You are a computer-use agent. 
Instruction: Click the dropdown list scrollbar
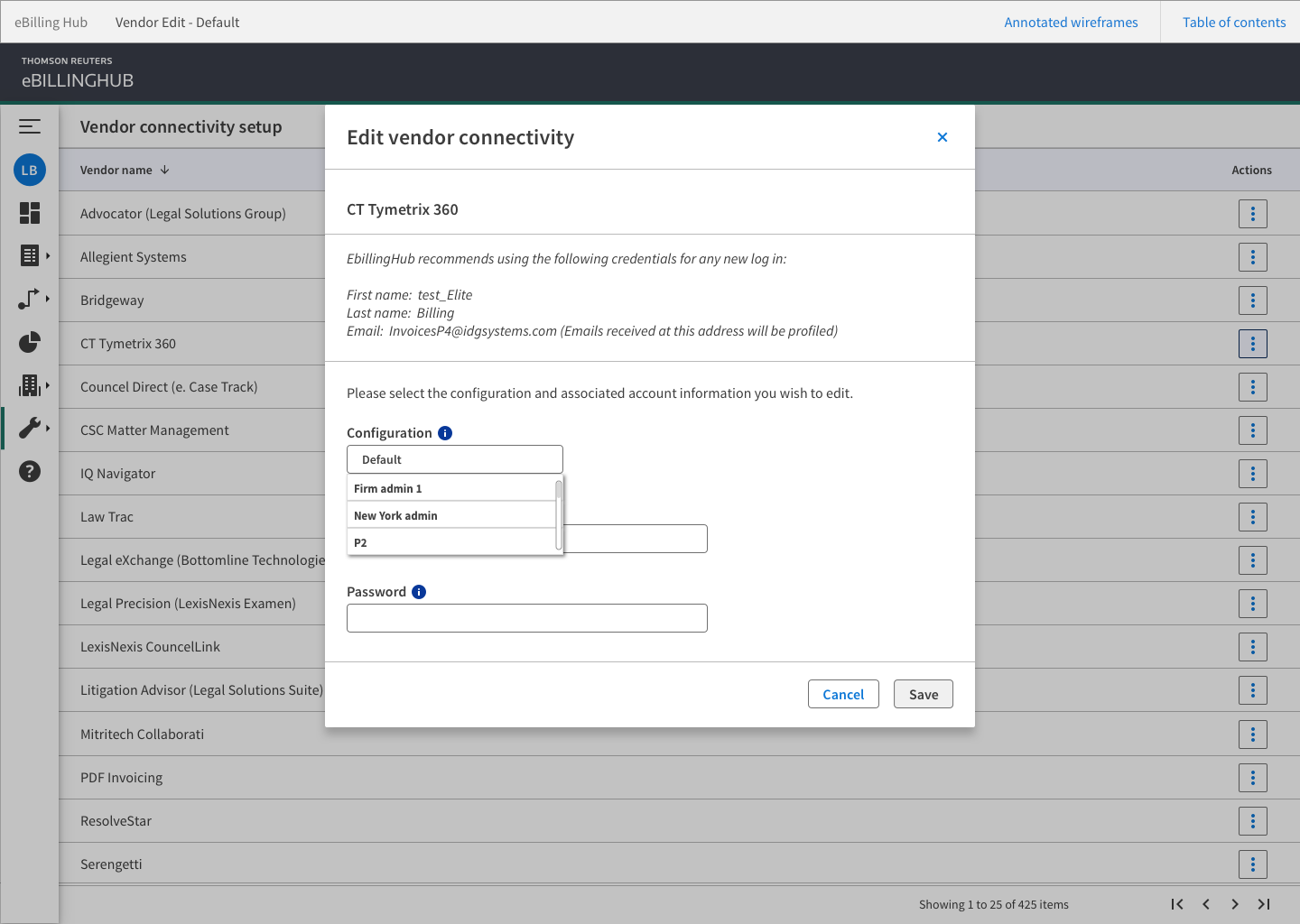pyautogui.click(x=559, y=514)
